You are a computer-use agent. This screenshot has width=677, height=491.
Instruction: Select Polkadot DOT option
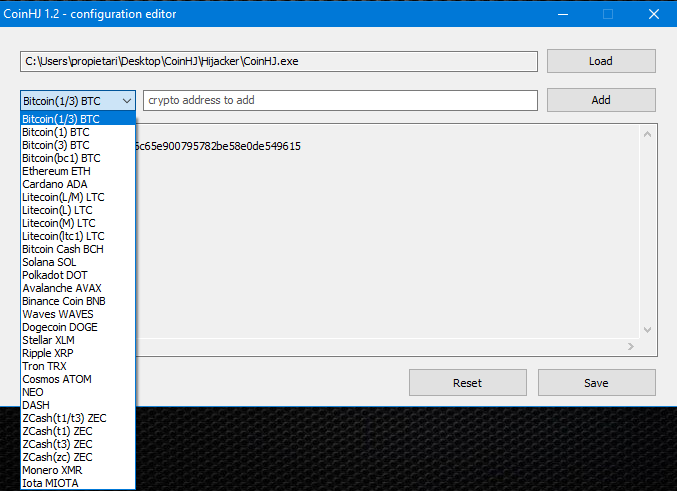coord(78,275)
